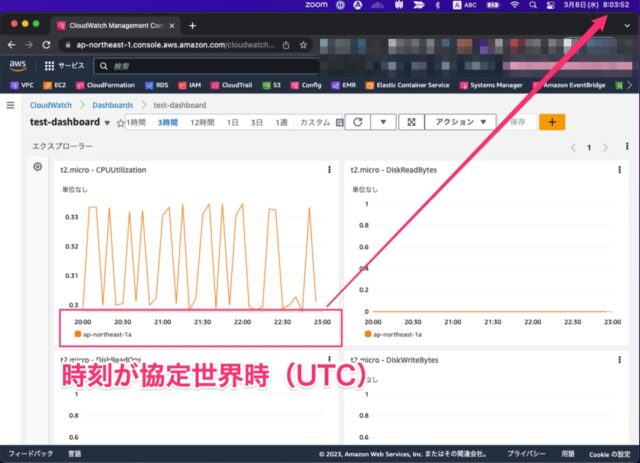Open Elastic Container Service shortcut
This screenshot has width=640, height=463.
(407, 85)
